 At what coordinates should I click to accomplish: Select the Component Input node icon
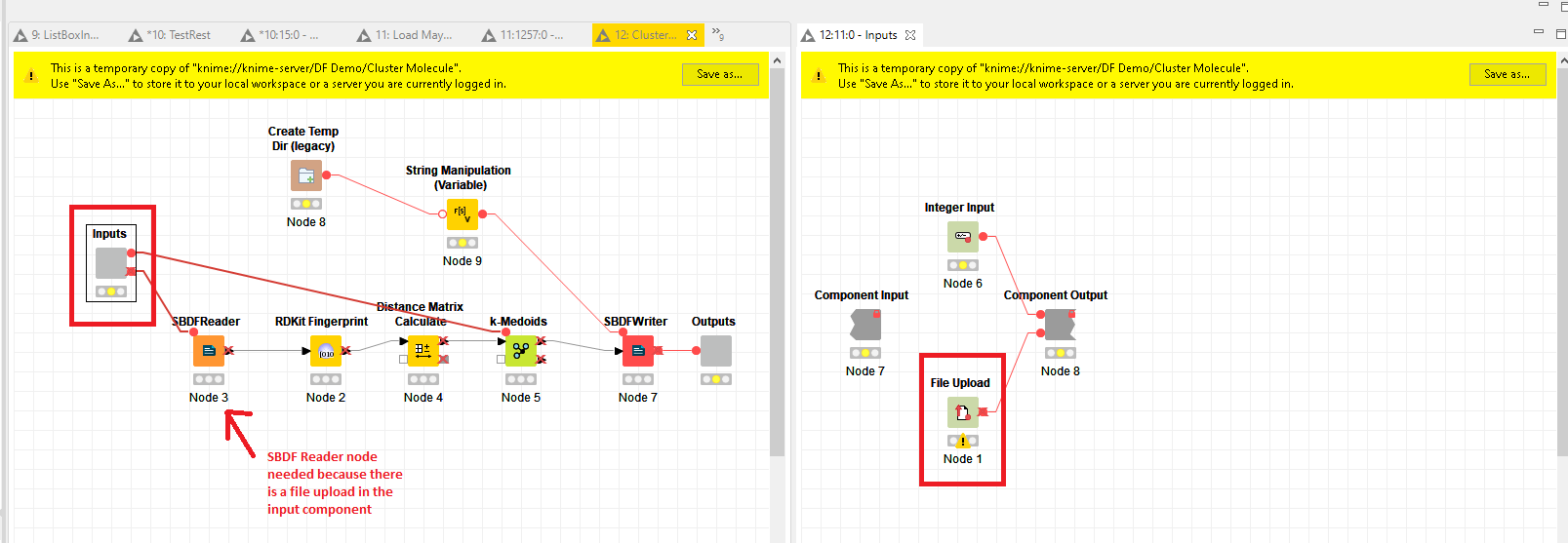tap(865, 325)
